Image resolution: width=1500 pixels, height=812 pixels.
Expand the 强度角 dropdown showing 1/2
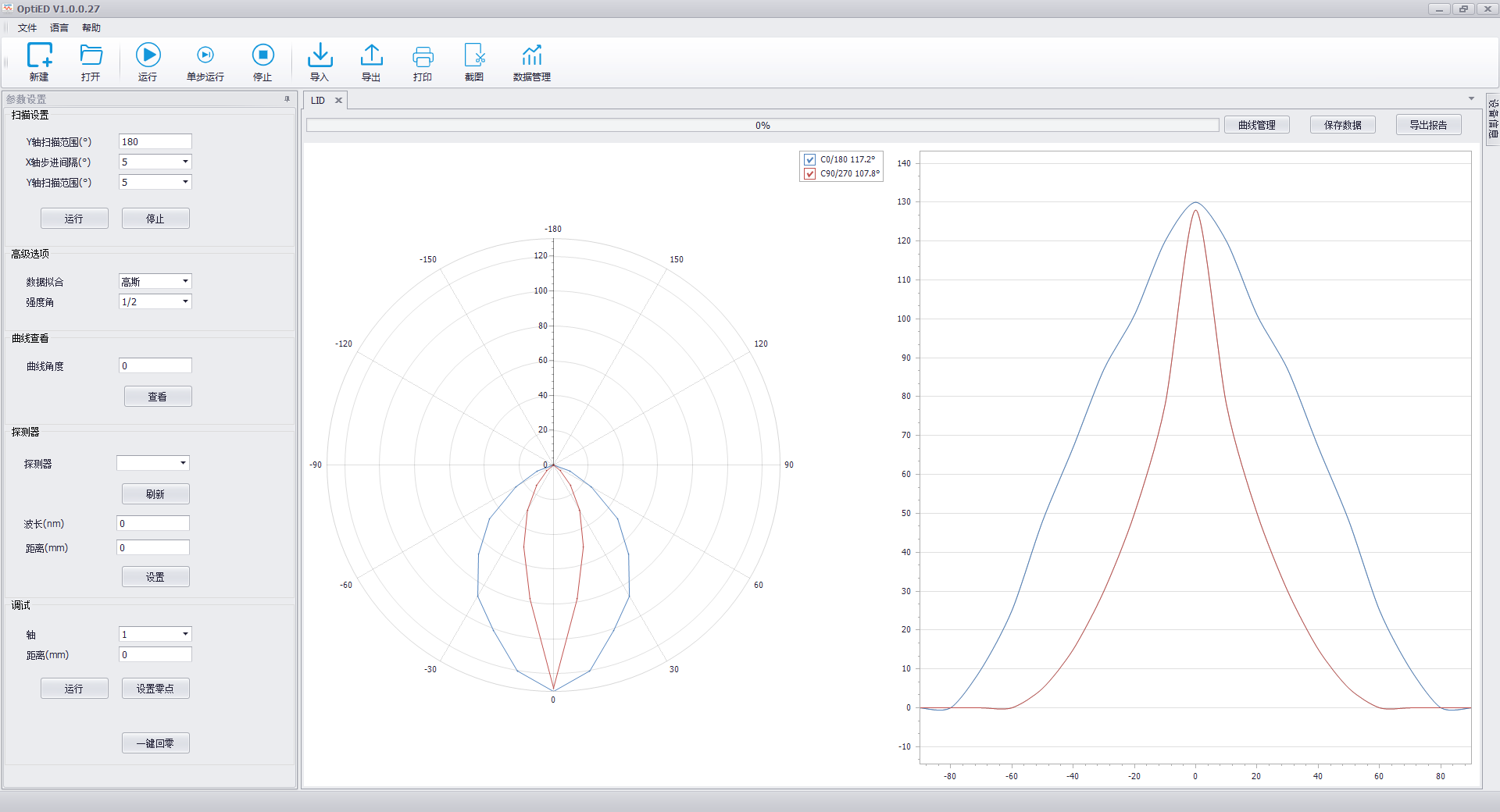[x=185, y=301]
